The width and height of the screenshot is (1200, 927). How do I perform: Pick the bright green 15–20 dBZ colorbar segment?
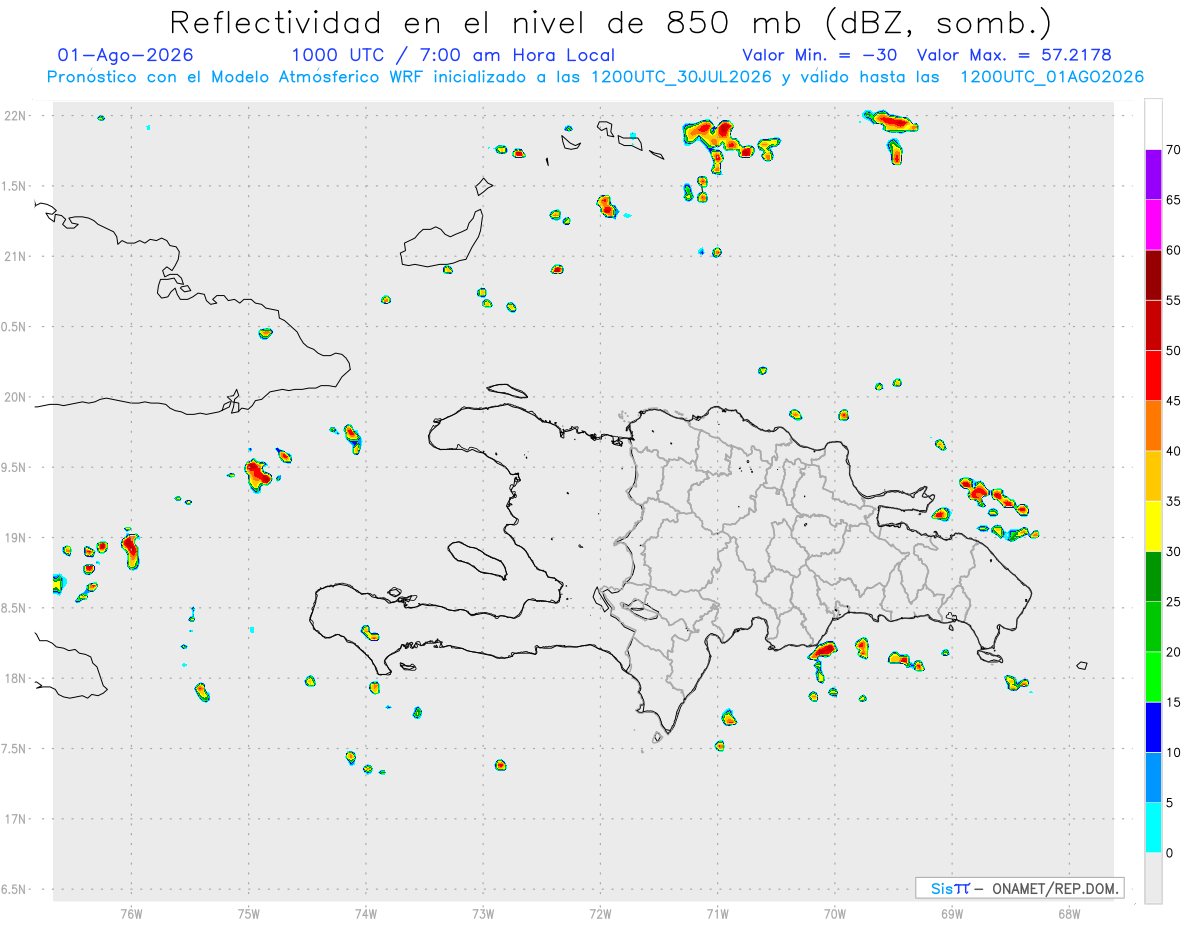tap(1153, 677)
